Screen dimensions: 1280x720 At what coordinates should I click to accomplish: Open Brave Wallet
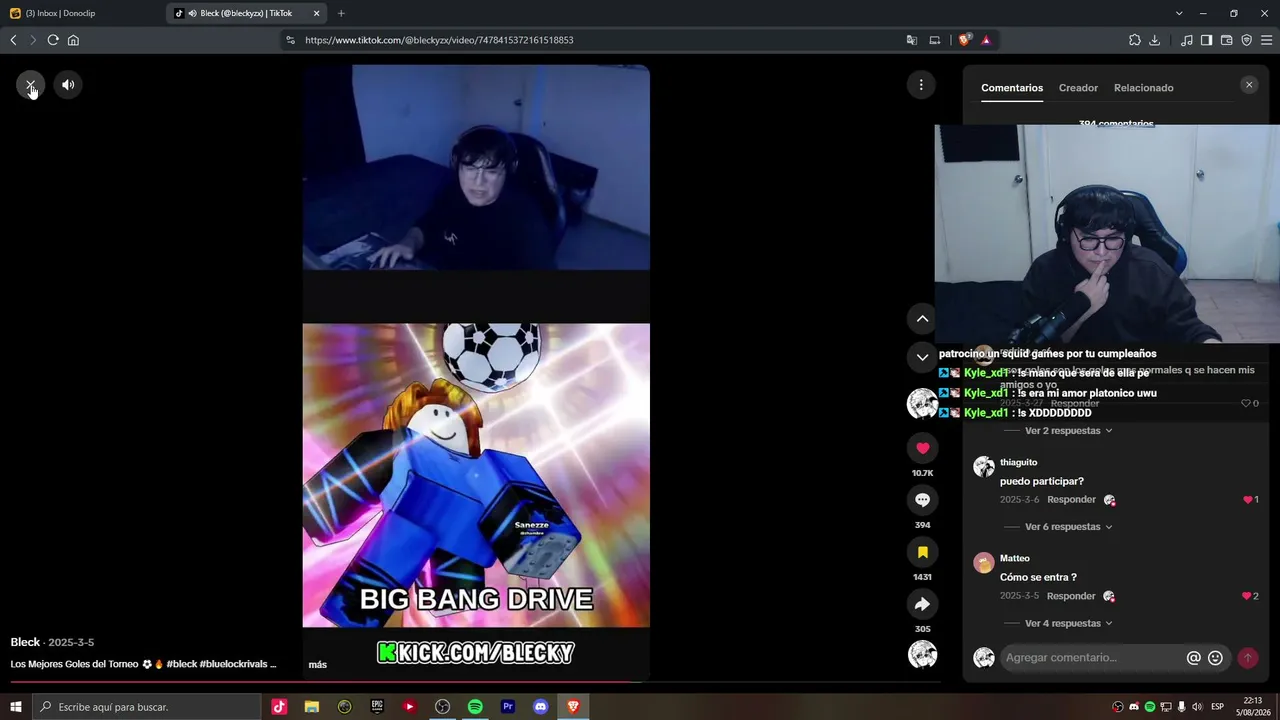pyautogui.click(x=1227, y=40)
